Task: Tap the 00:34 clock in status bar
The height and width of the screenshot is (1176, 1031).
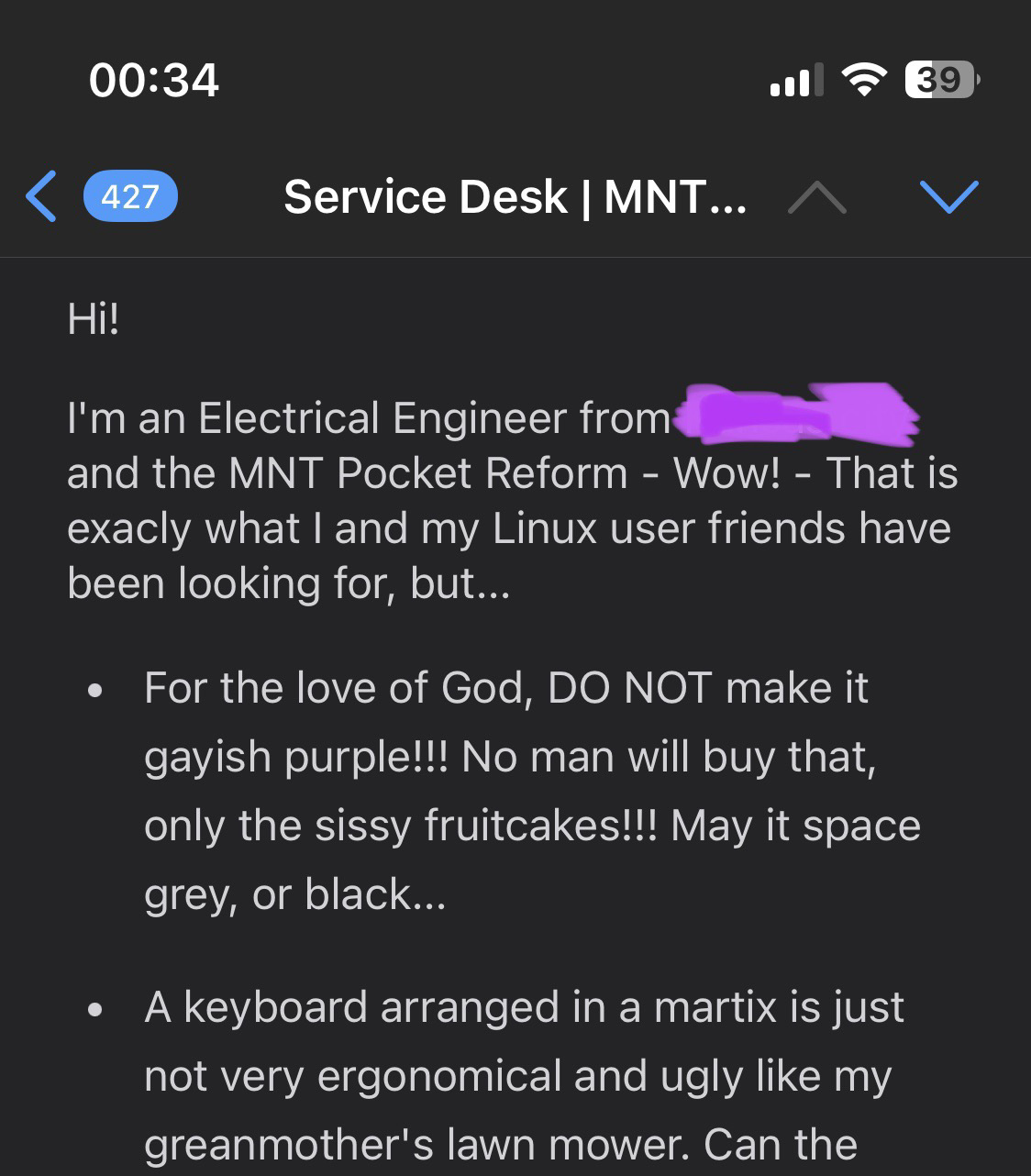Action: click(x=154, y=80)
